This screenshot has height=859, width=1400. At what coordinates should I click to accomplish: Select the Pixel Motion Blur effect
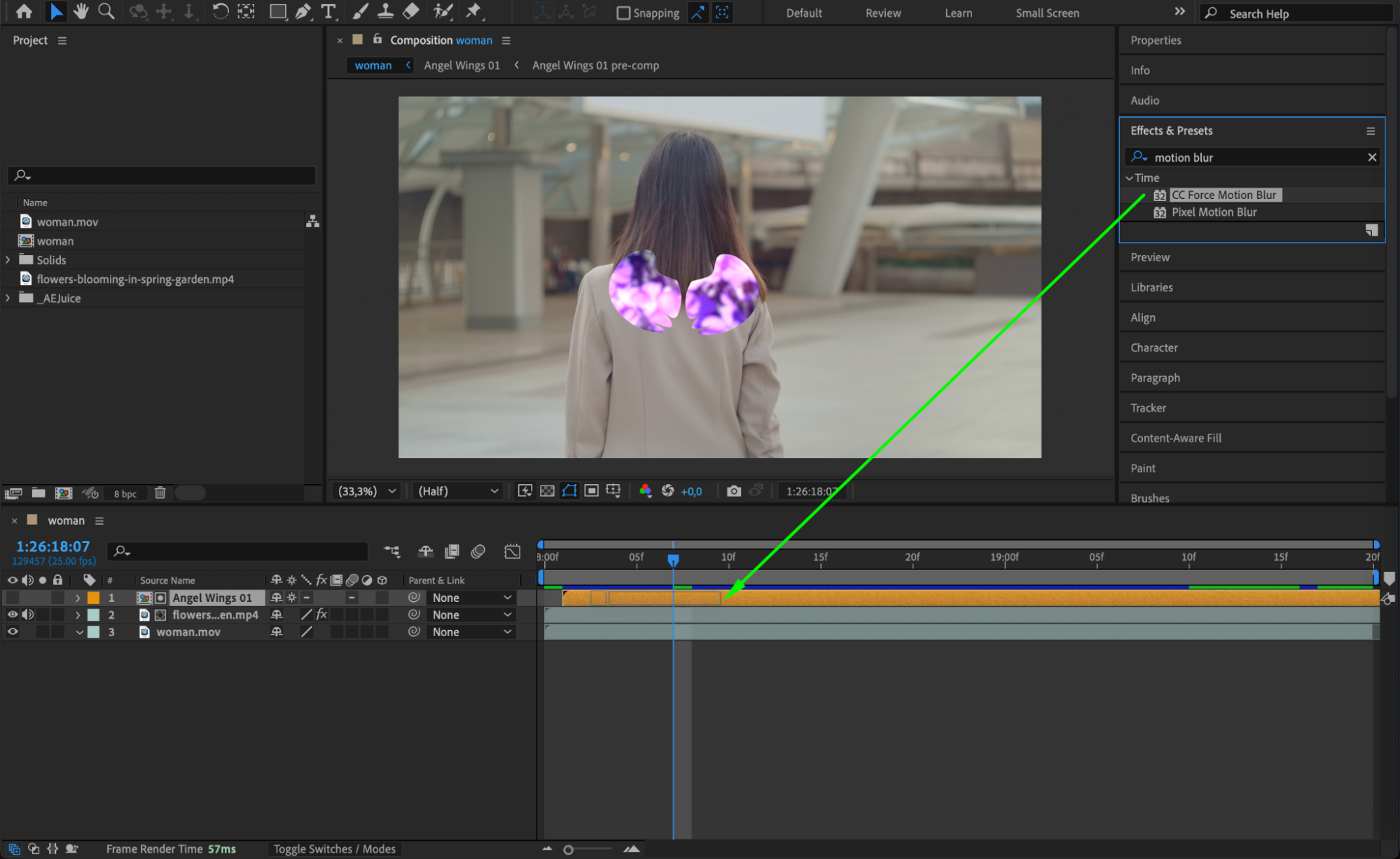click(1214, 212)
